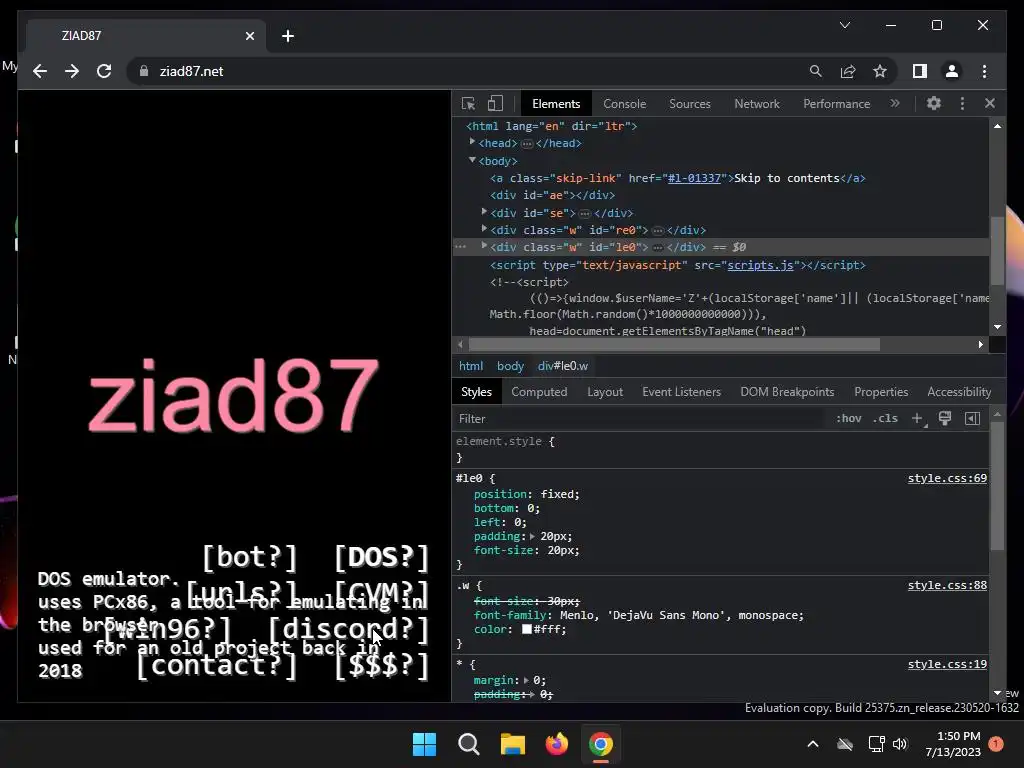
Task: Open the Layout pane tab
Action: [x=605, y=392]
